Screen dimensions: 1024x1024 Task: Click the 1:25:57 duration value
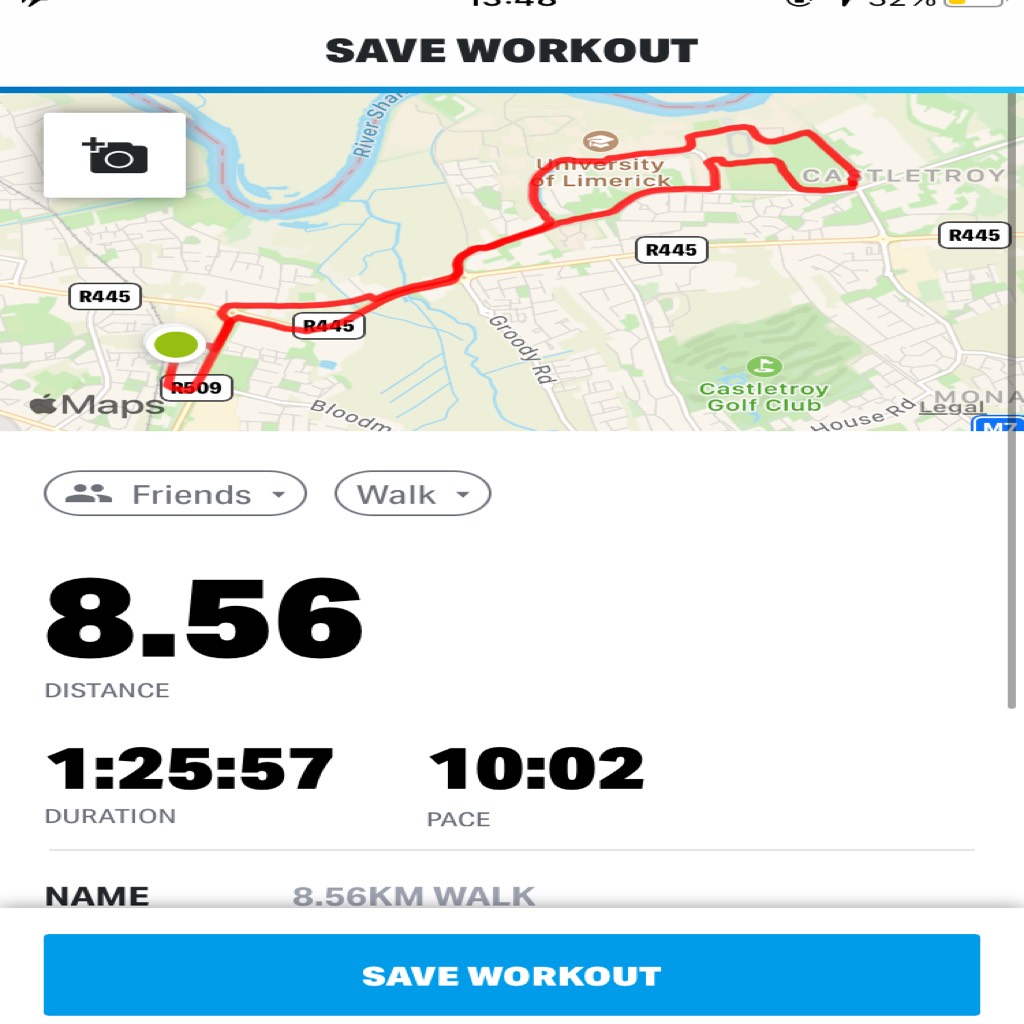[x=190, y=769]
